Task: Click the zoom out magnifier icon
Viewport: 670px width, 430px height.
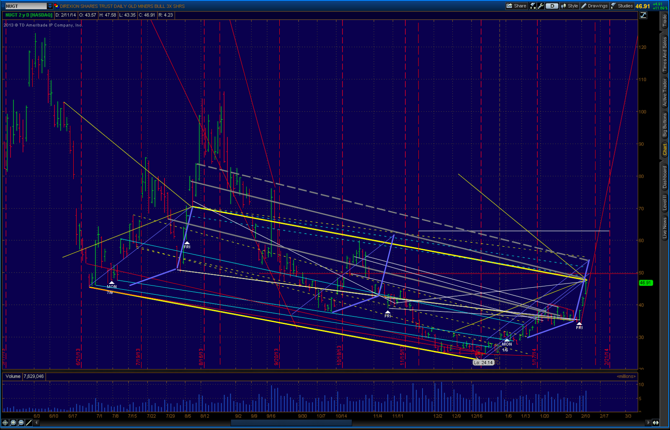Action: [x=21, y=422]
